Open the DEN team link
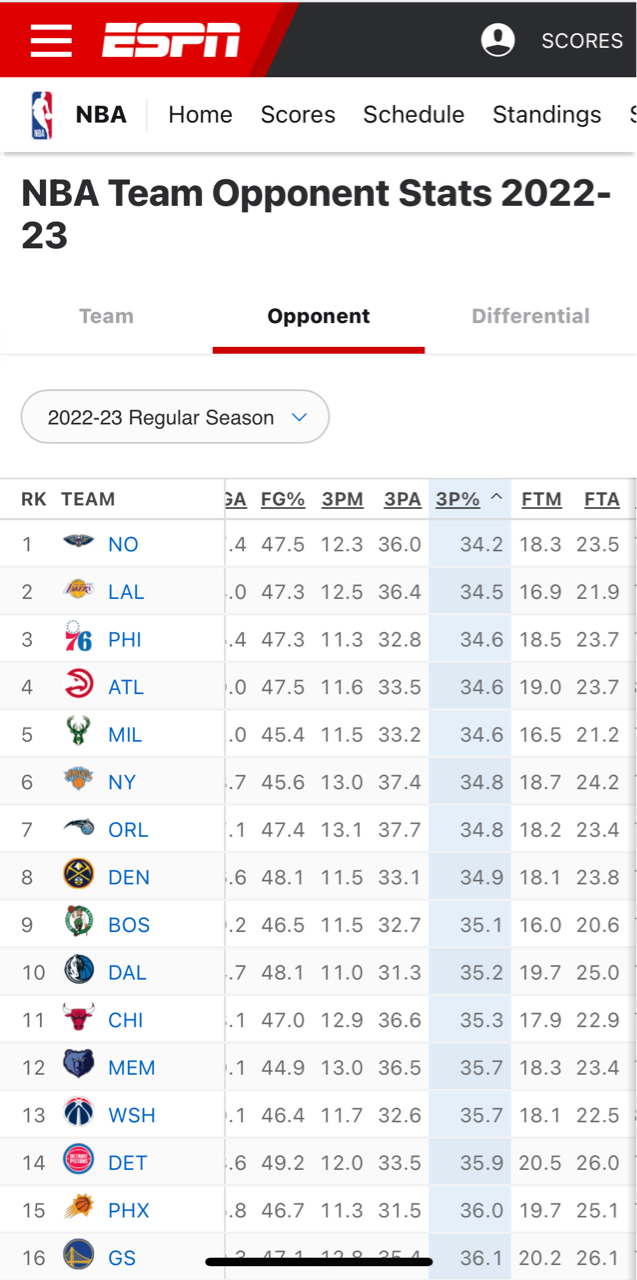This screenshot has height=1280, width=637. coord(129,877)
